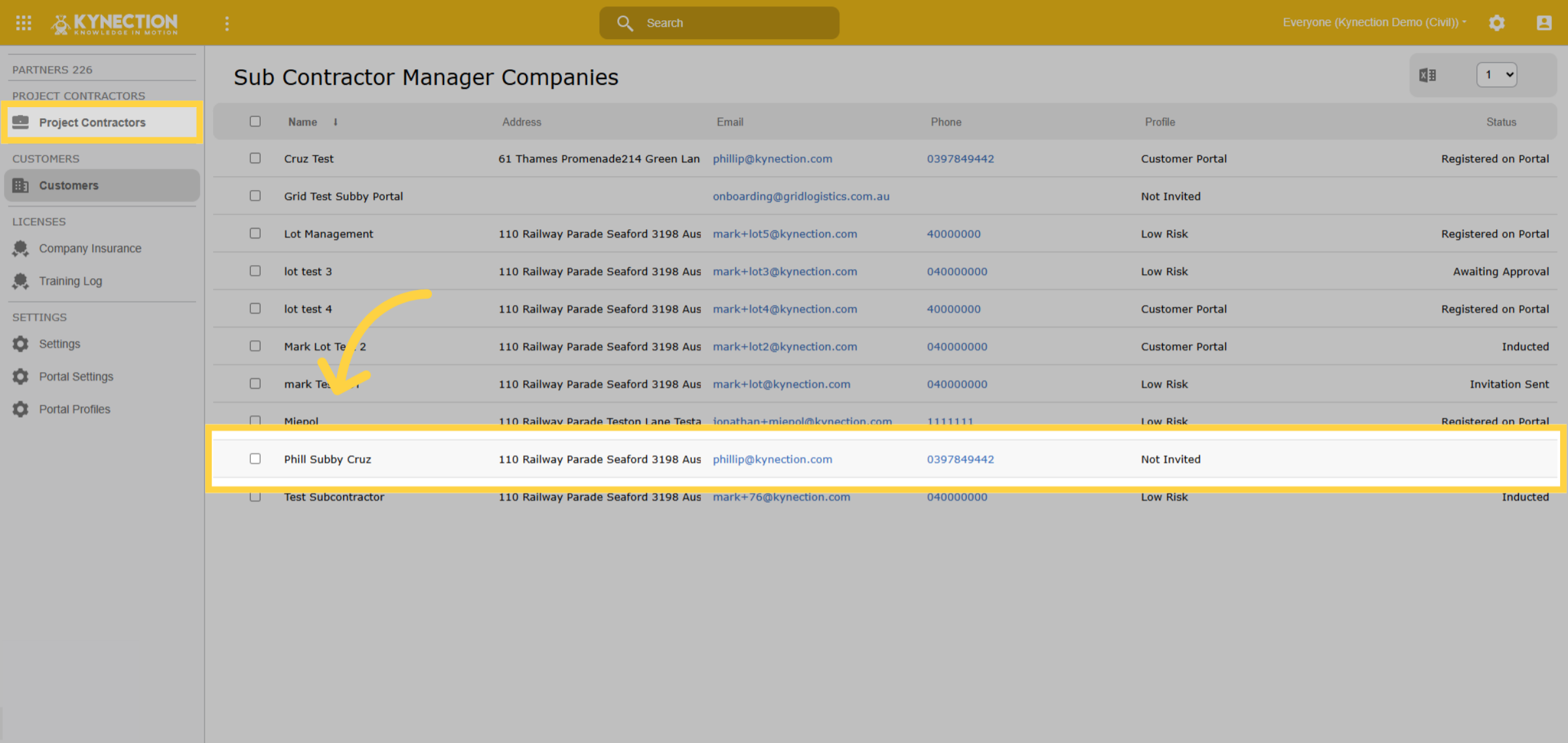Check the Cruz Test row checkbox
The height and width of the screenshot is (743, 1568).
pos(255,158)
